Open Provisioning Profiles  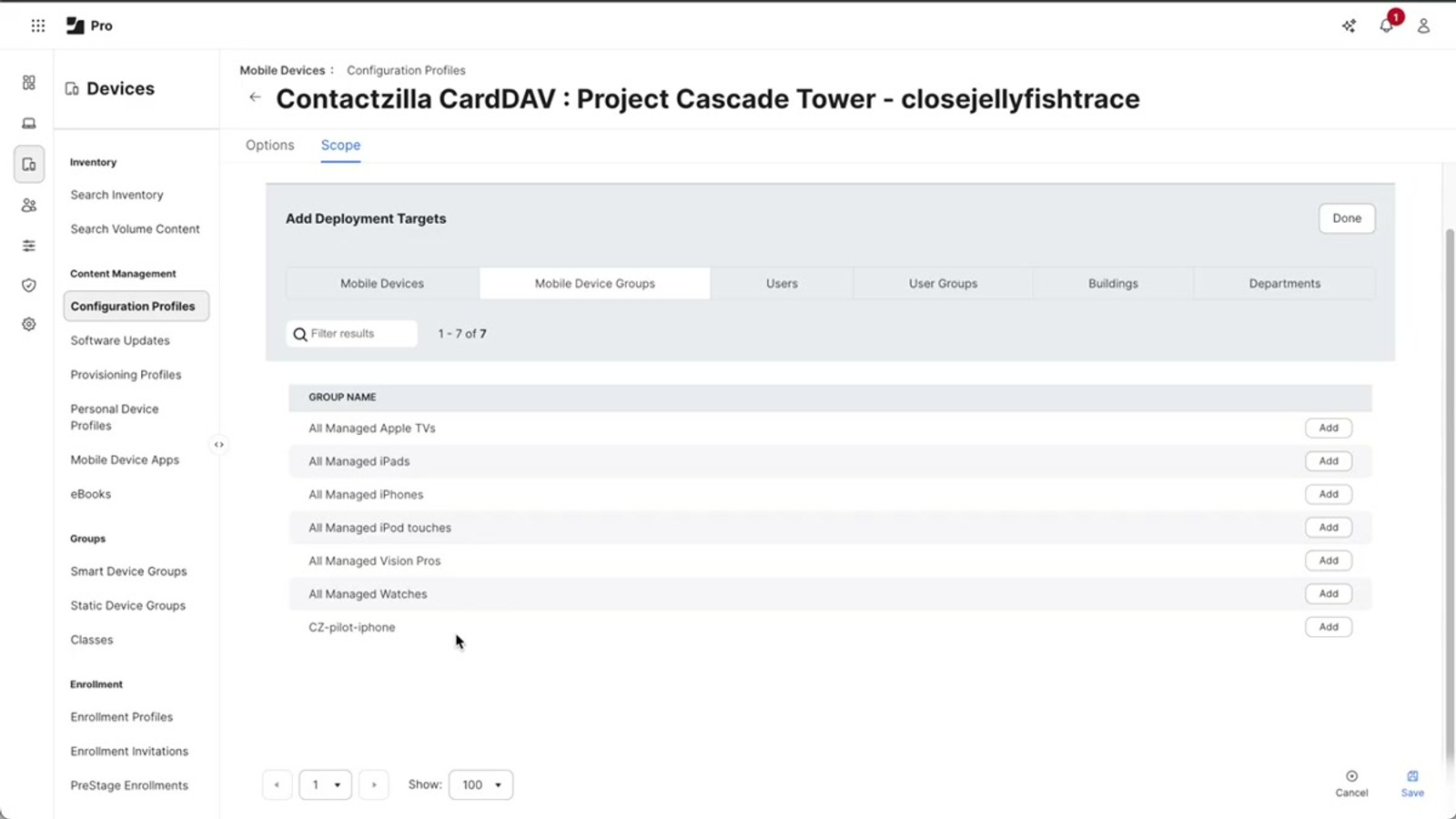(126, 375)
